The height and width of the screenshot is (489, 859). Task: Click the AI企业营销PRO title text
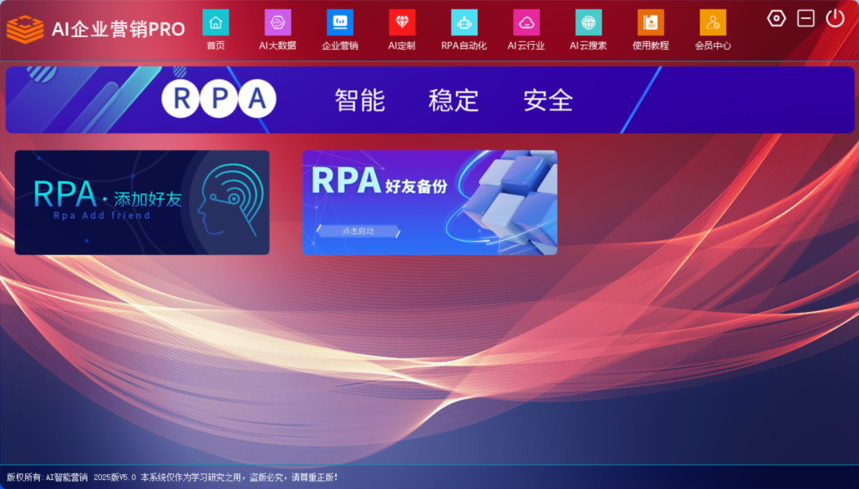118,29
